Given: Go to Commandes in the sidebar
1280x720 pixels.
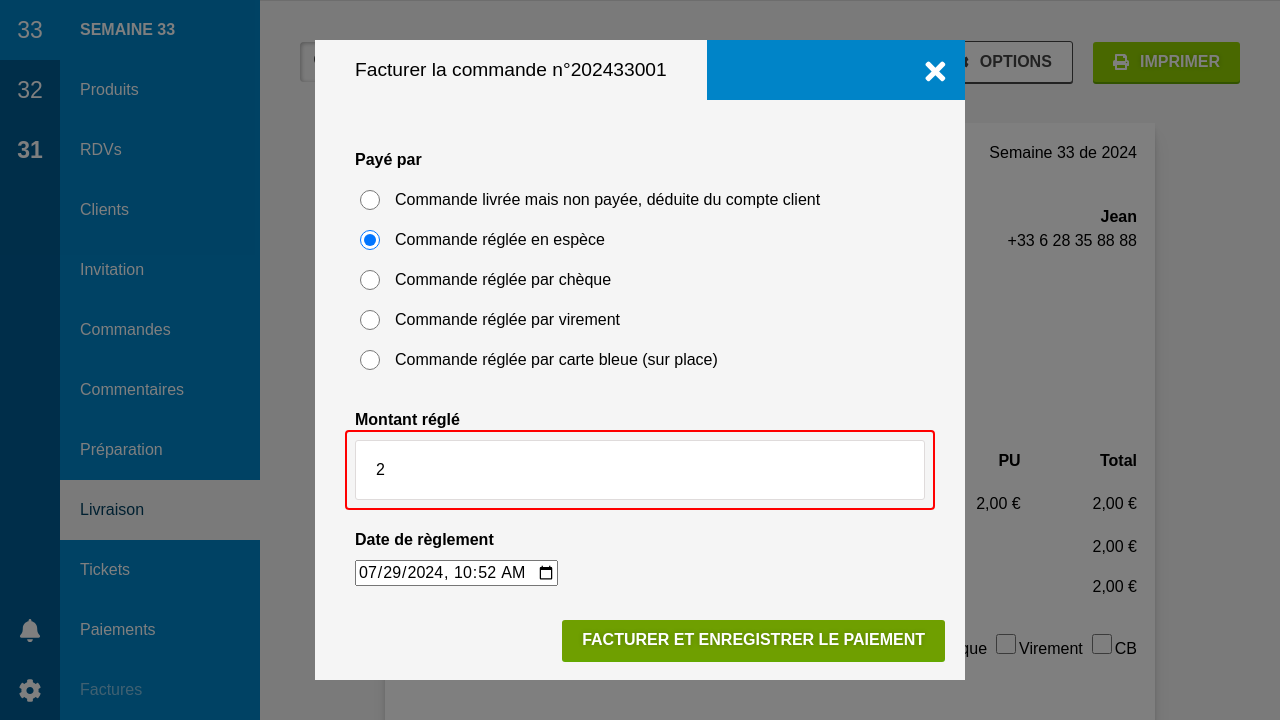Looking at the screenshot, I should coord(125,330).
